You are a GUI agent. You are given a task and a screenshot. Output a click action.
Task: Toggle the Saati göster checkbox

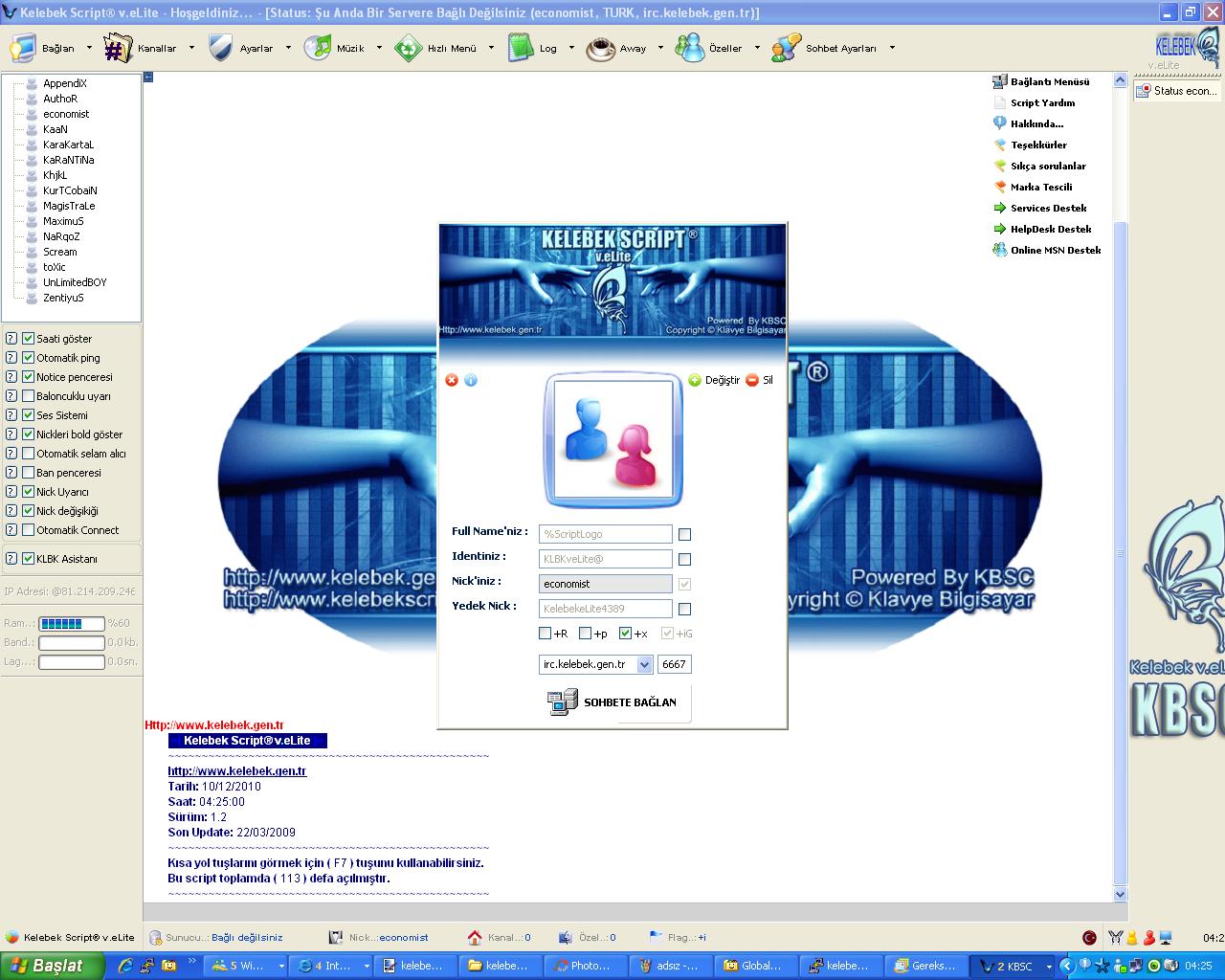point(29,339)
